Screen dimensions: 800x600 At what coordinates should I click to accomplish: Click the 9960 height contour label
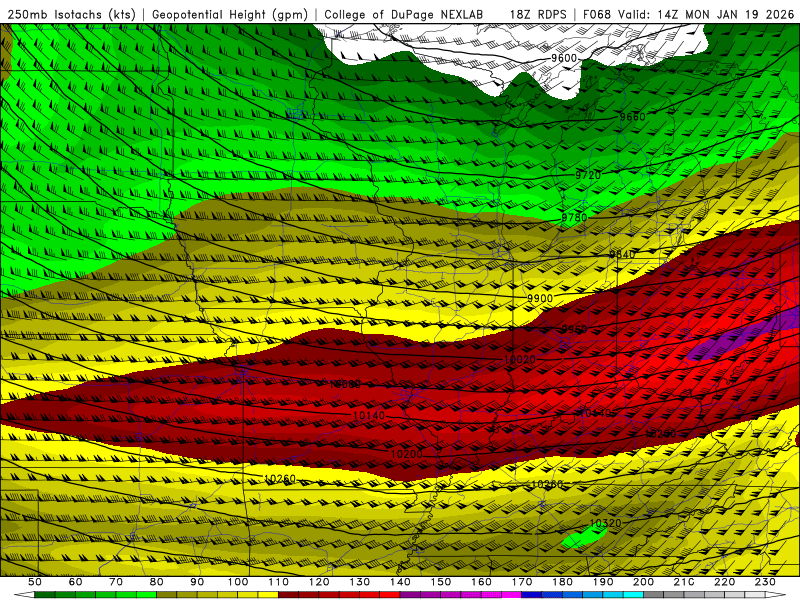pos(574,330)
